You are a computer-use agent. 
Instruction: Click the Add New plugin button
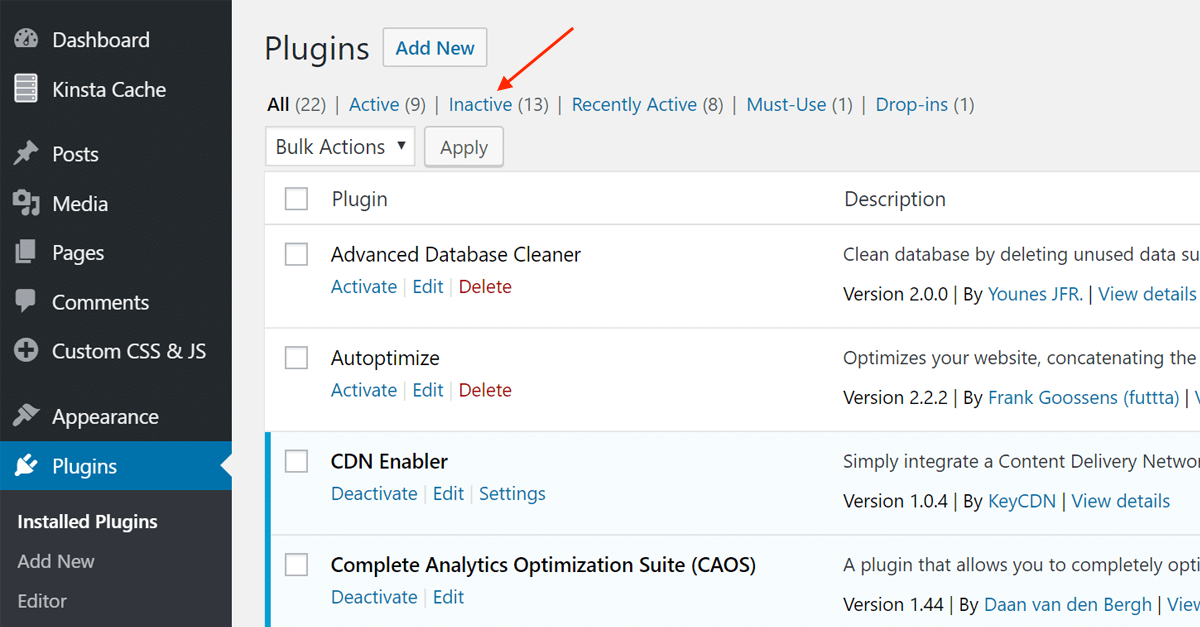click(x=435, y=48)
